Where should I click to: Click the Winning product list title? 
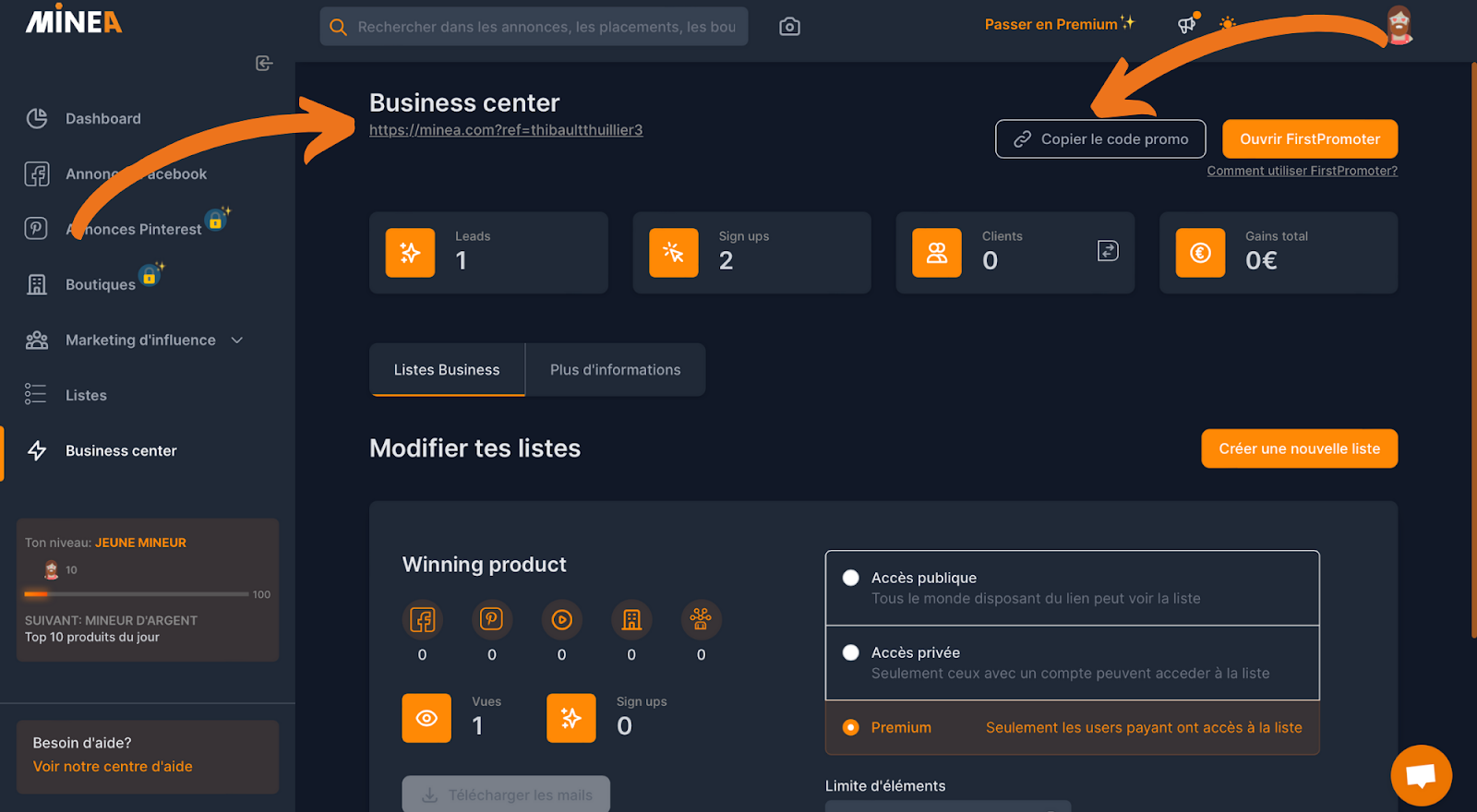point(484,565)
